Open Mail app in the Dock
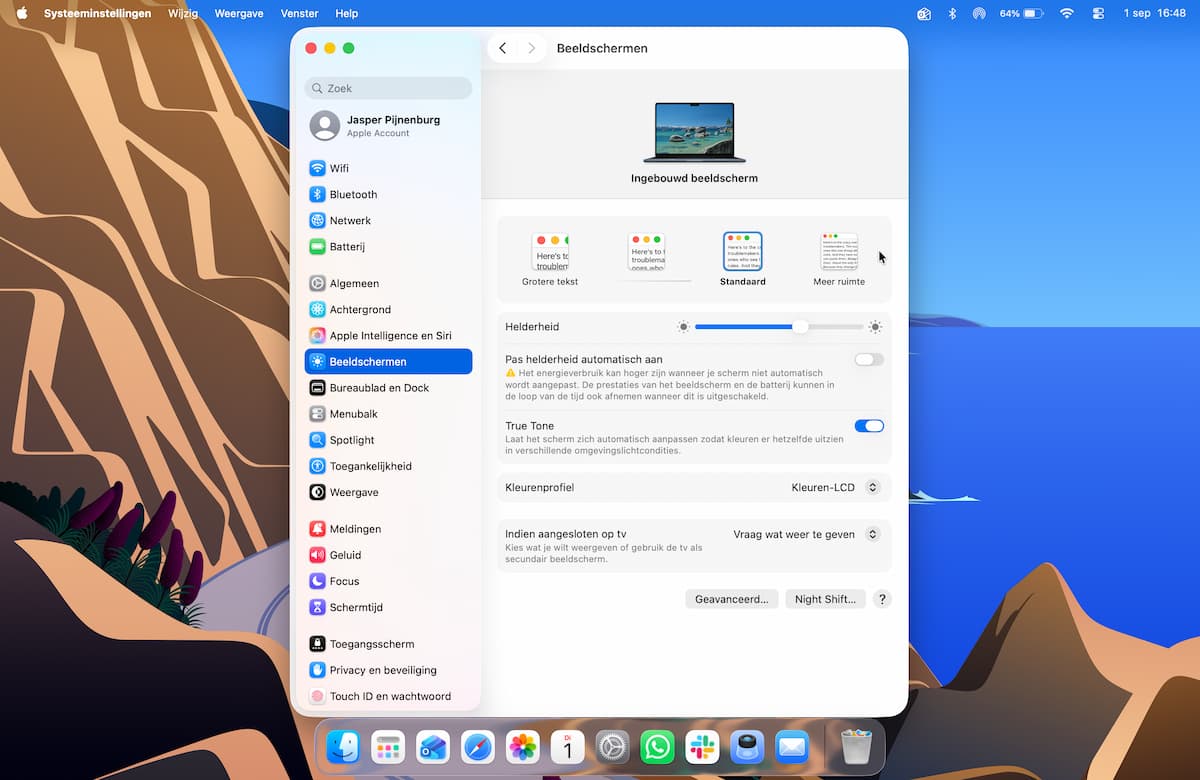The image size is (1200, 780). (792, 746)
